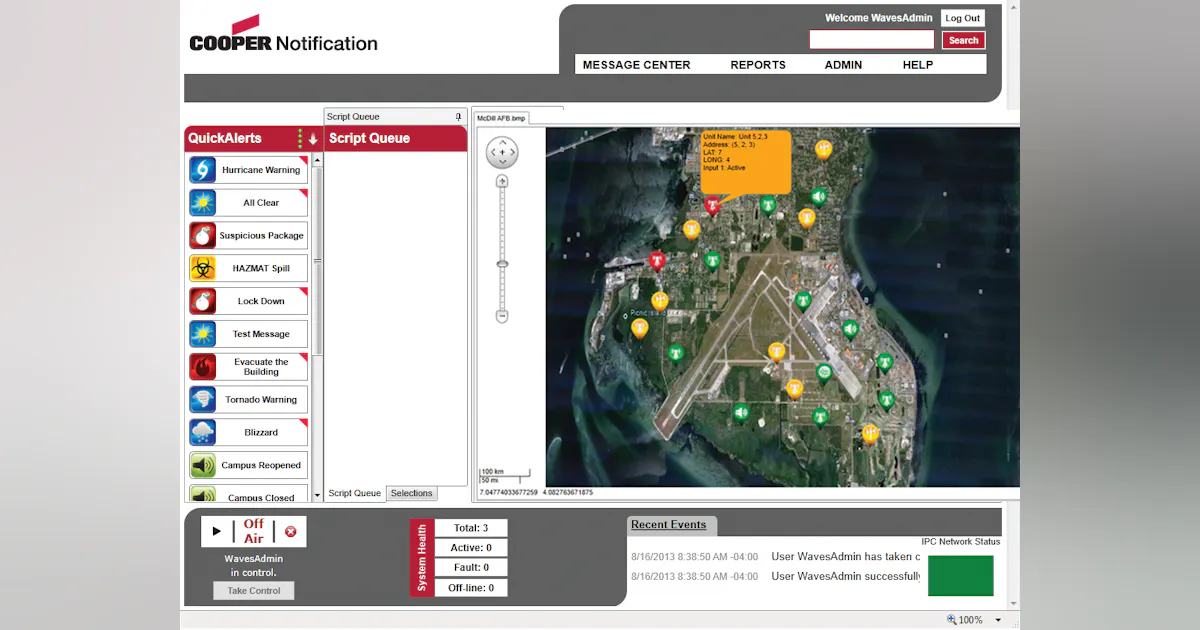
Task: Click the Test Message sun icon
Action: pyautogui.click(x=203, y=334)
